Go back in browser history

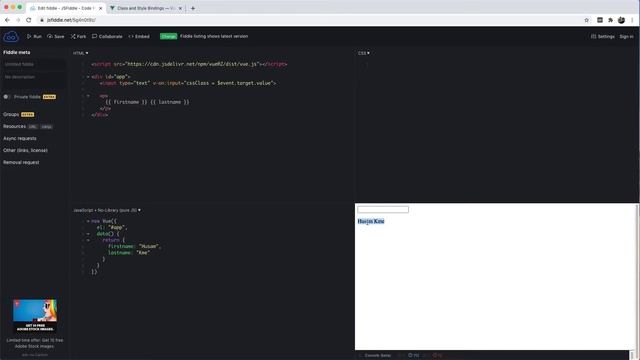point(7,20)
